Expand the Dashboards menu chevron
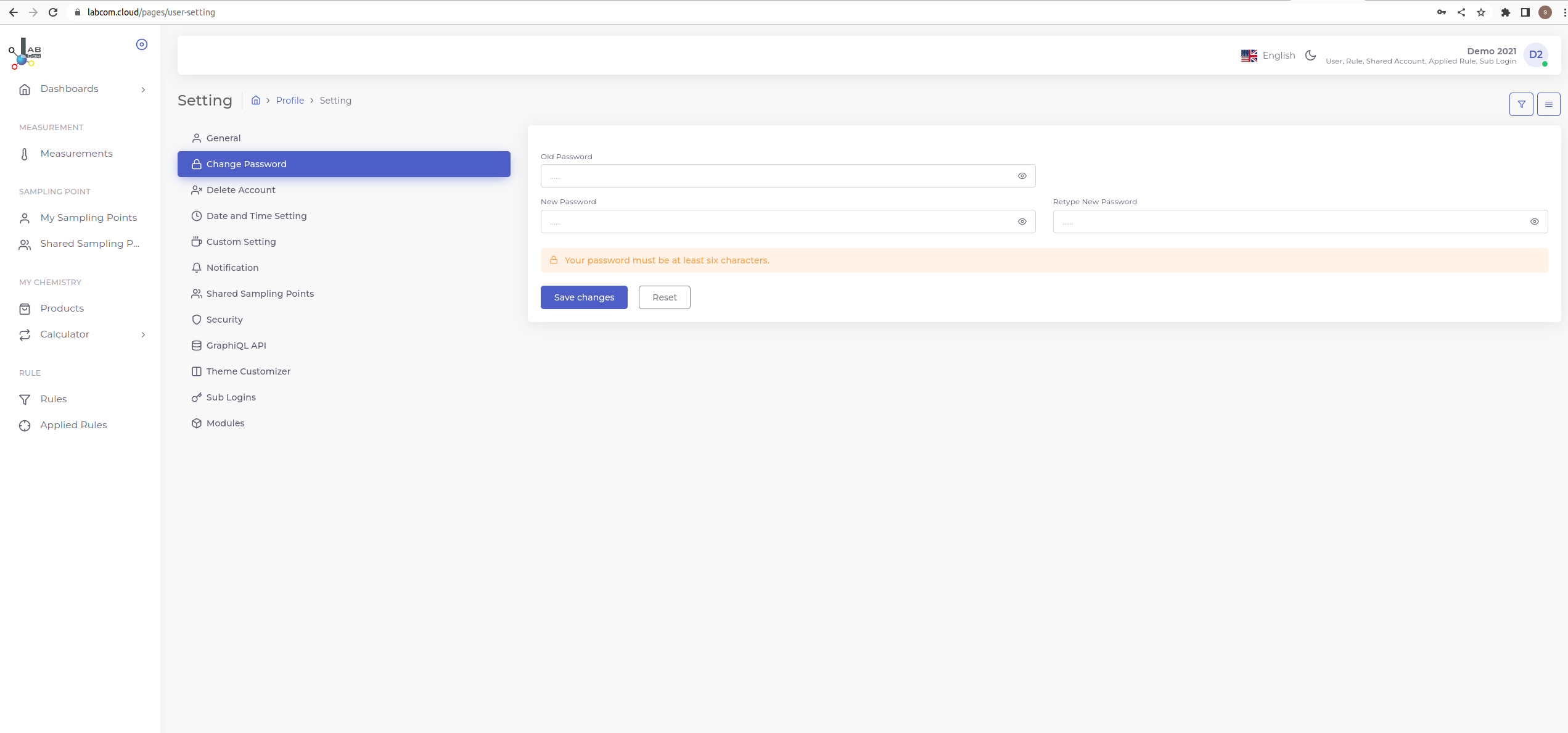Image resolution: width=1568 pixels, height=733 pixels. click(143, 89)
